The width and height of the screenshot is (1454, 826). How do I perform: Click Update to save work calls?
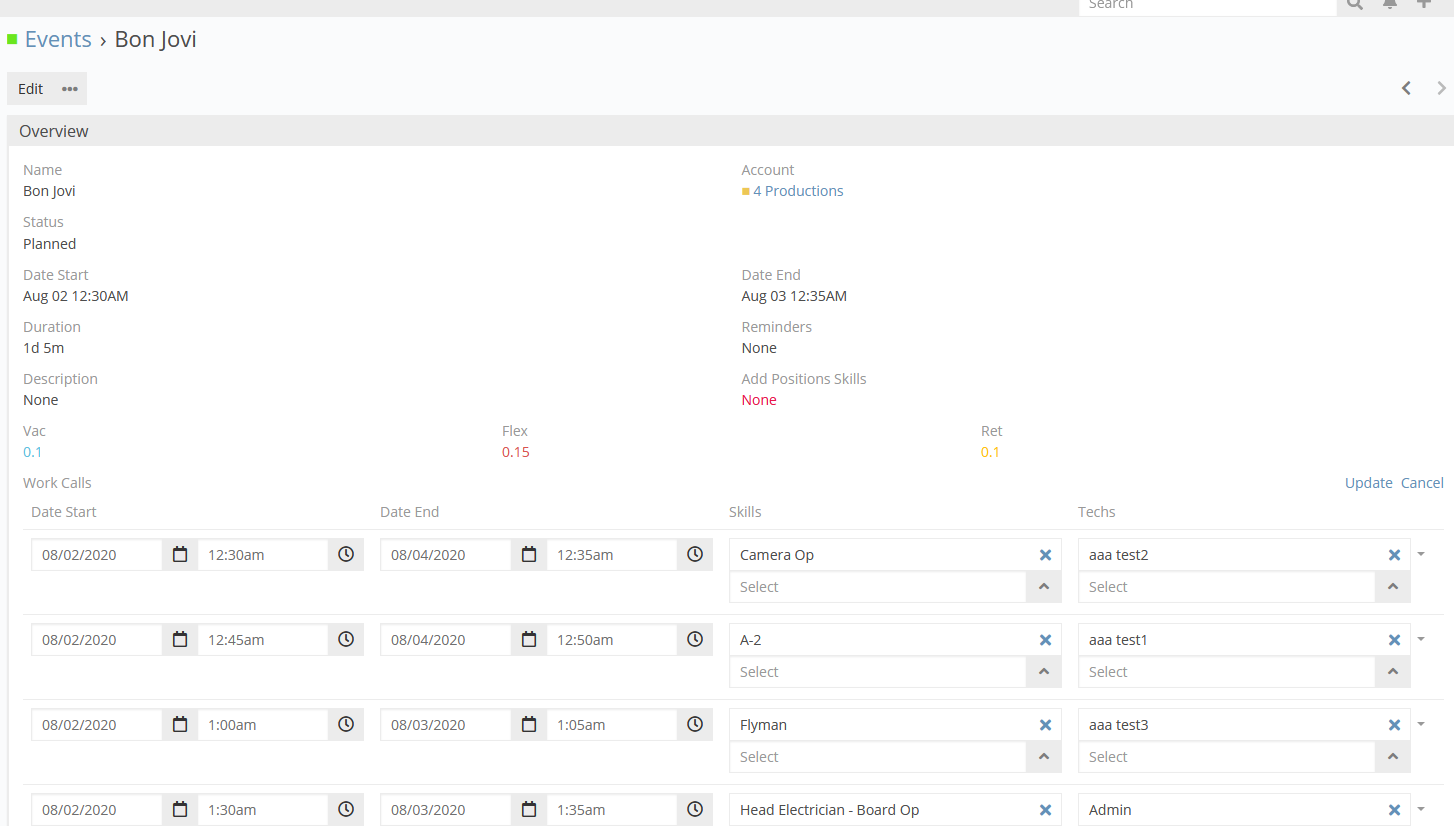[x=1368, y=483]
